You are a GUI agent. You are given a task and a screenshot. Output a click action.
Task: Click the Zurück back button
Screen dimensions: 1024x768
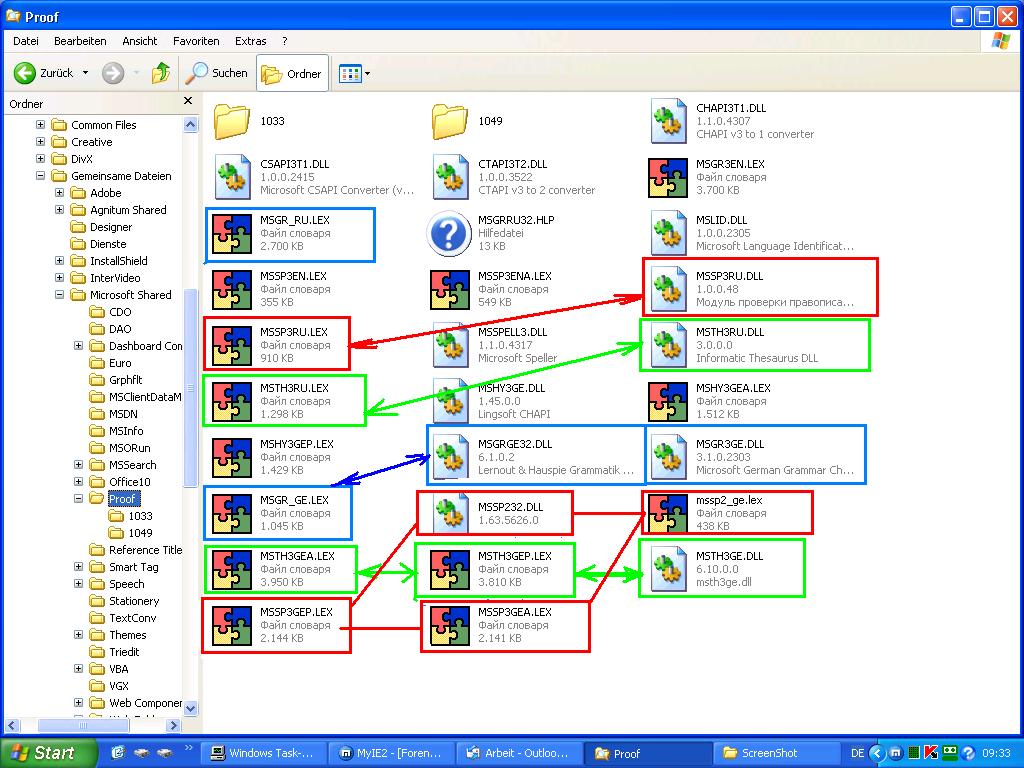[43, 73]
